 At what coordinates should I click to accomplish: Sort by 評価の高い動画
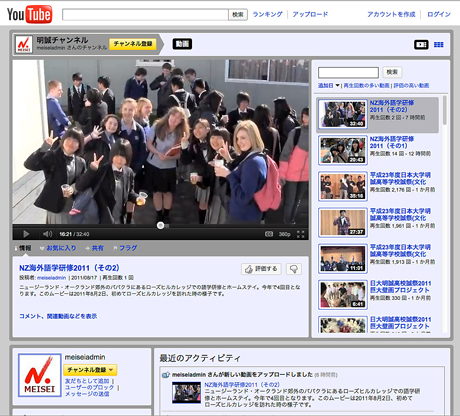pos(411,86)
